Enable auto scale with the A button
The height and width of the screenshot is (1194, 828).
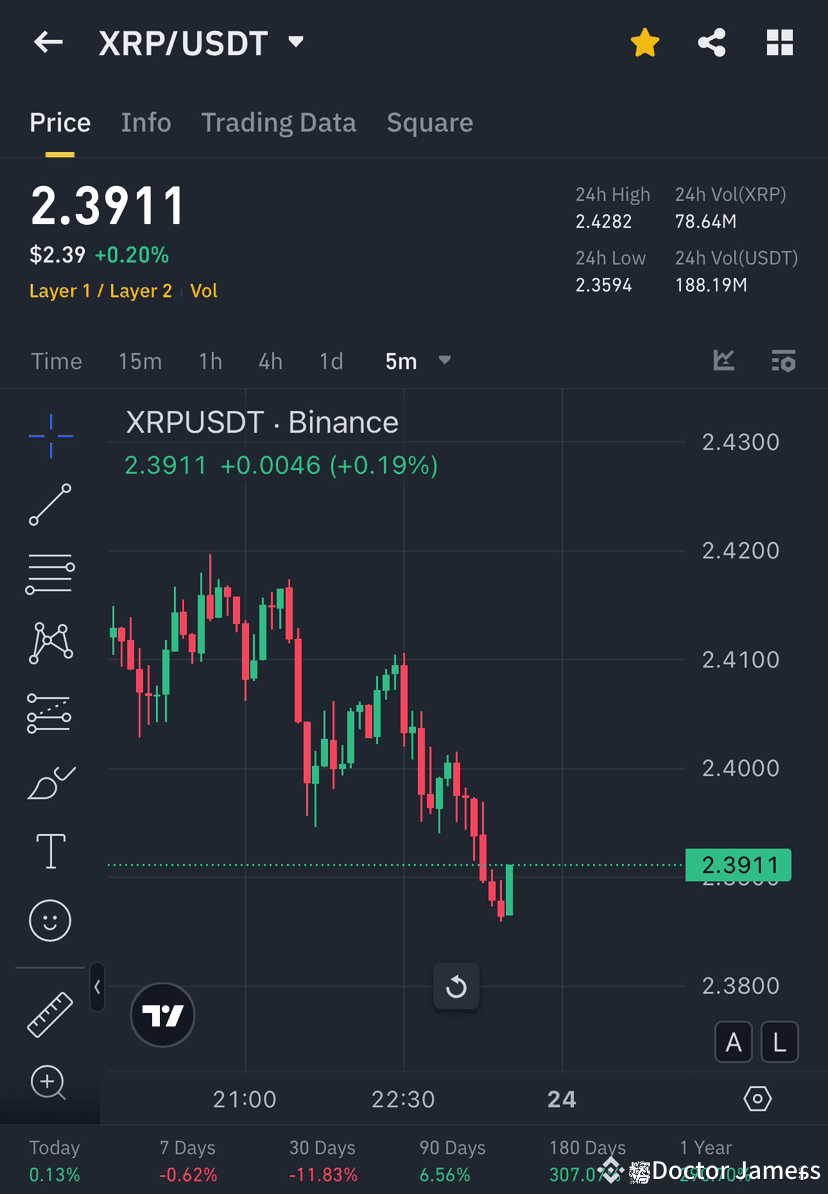coord(733,1042)
